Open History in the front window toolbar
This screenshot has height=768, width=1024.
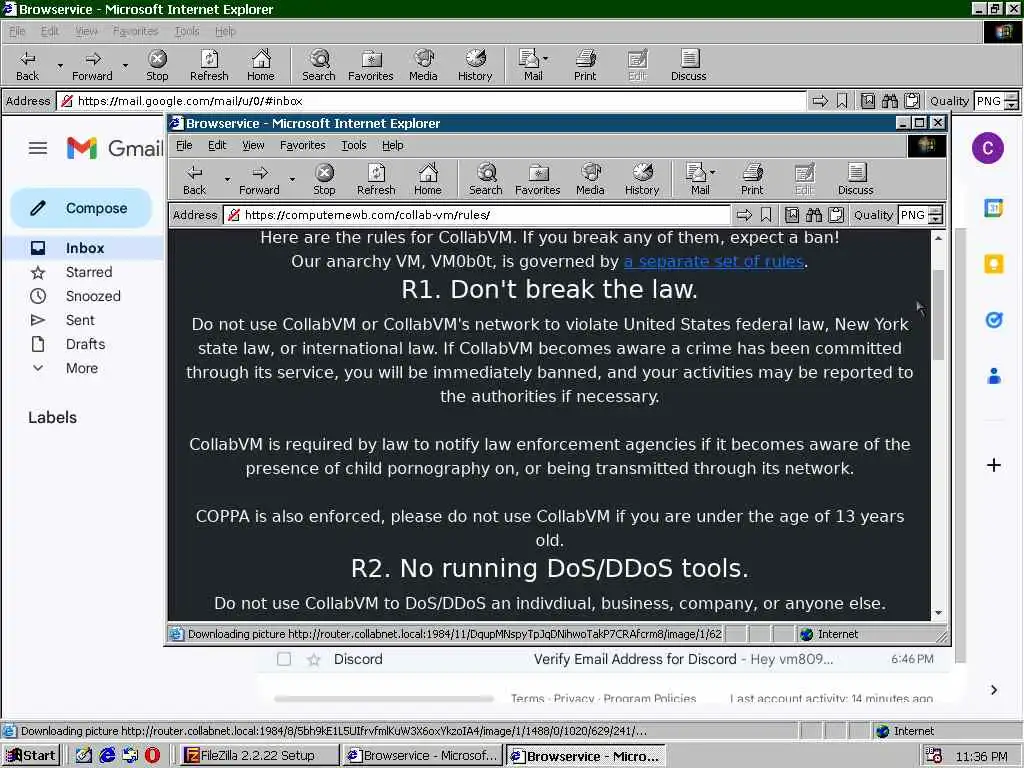point(642,180)
